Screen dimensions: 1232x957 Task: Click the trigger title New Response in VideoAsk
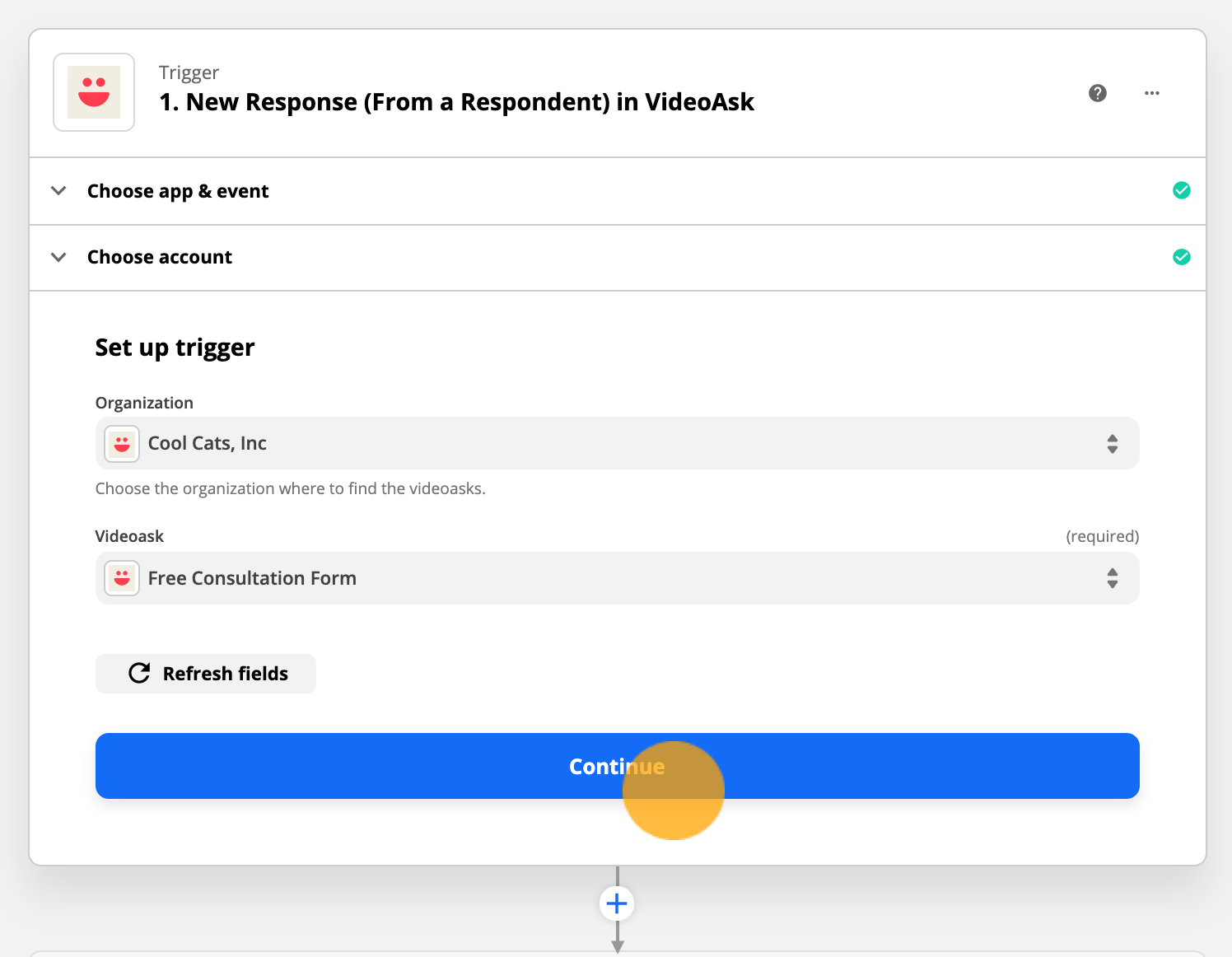pos(456,102)
